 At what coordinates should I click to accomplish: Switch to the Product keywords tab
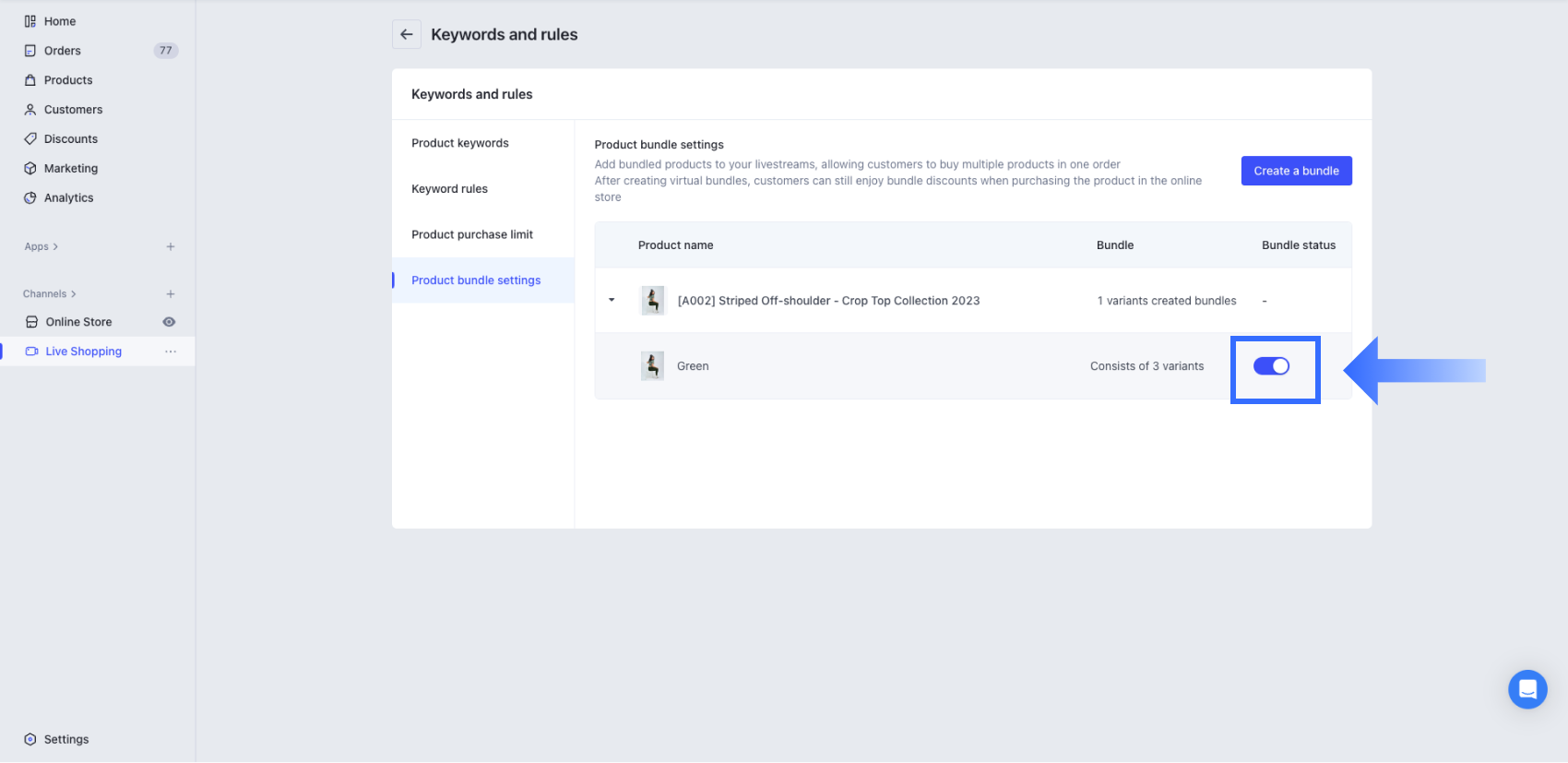(459, 143)
